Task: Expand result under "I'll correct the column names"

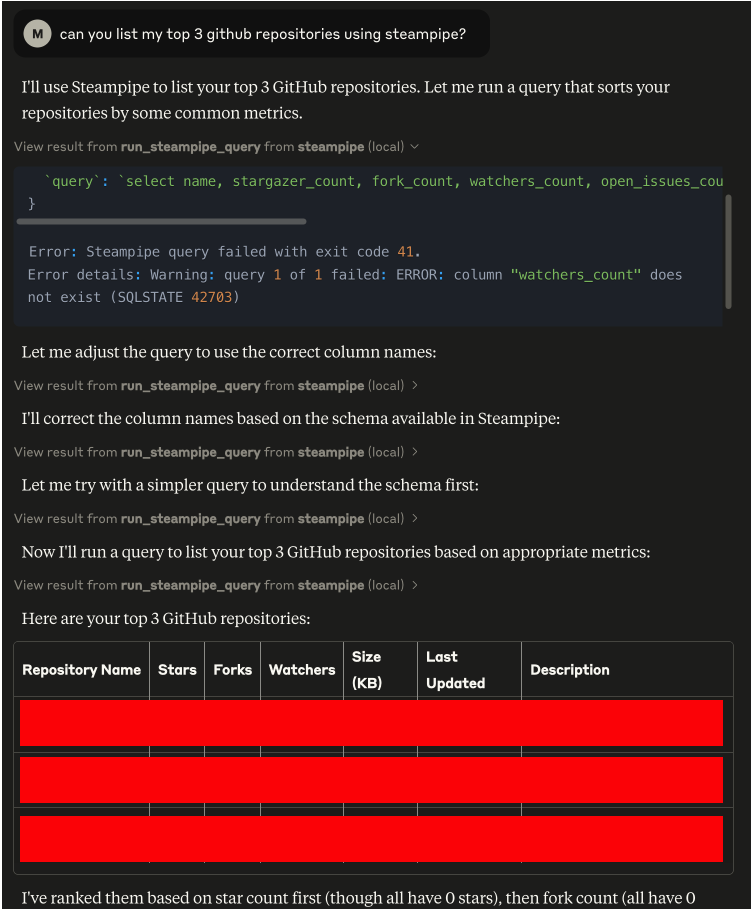Action: tap(216, 452)
